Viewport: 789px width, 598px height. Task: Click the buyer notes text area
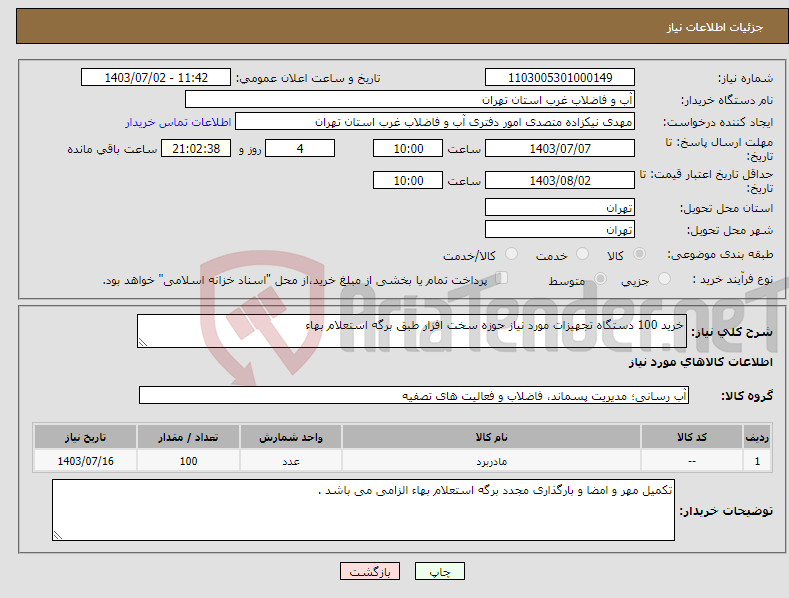tap(363, 510)
